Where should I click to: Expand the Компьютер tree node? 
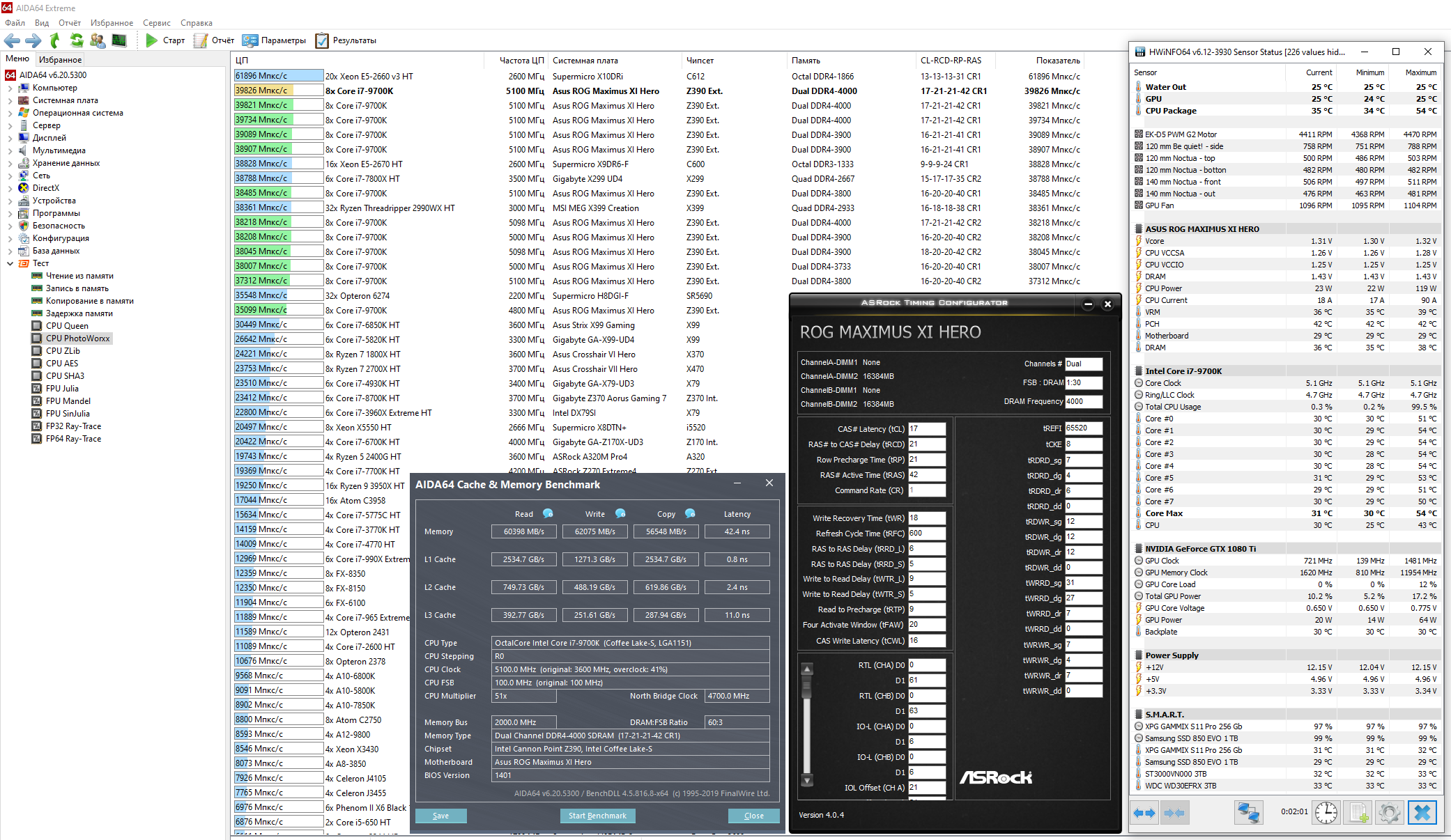tap(10, 88)
